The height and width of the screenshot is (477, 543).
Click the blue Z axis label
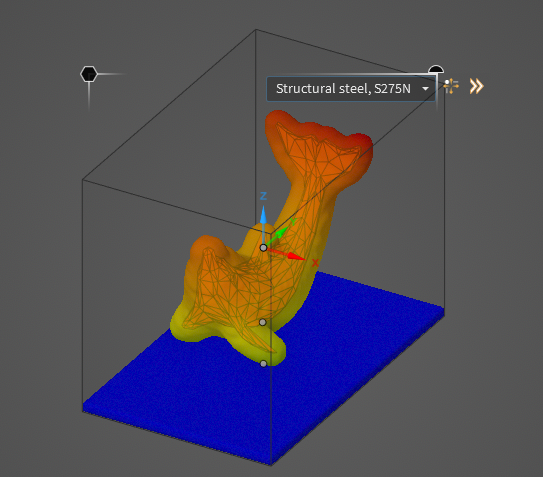(263, 196)
